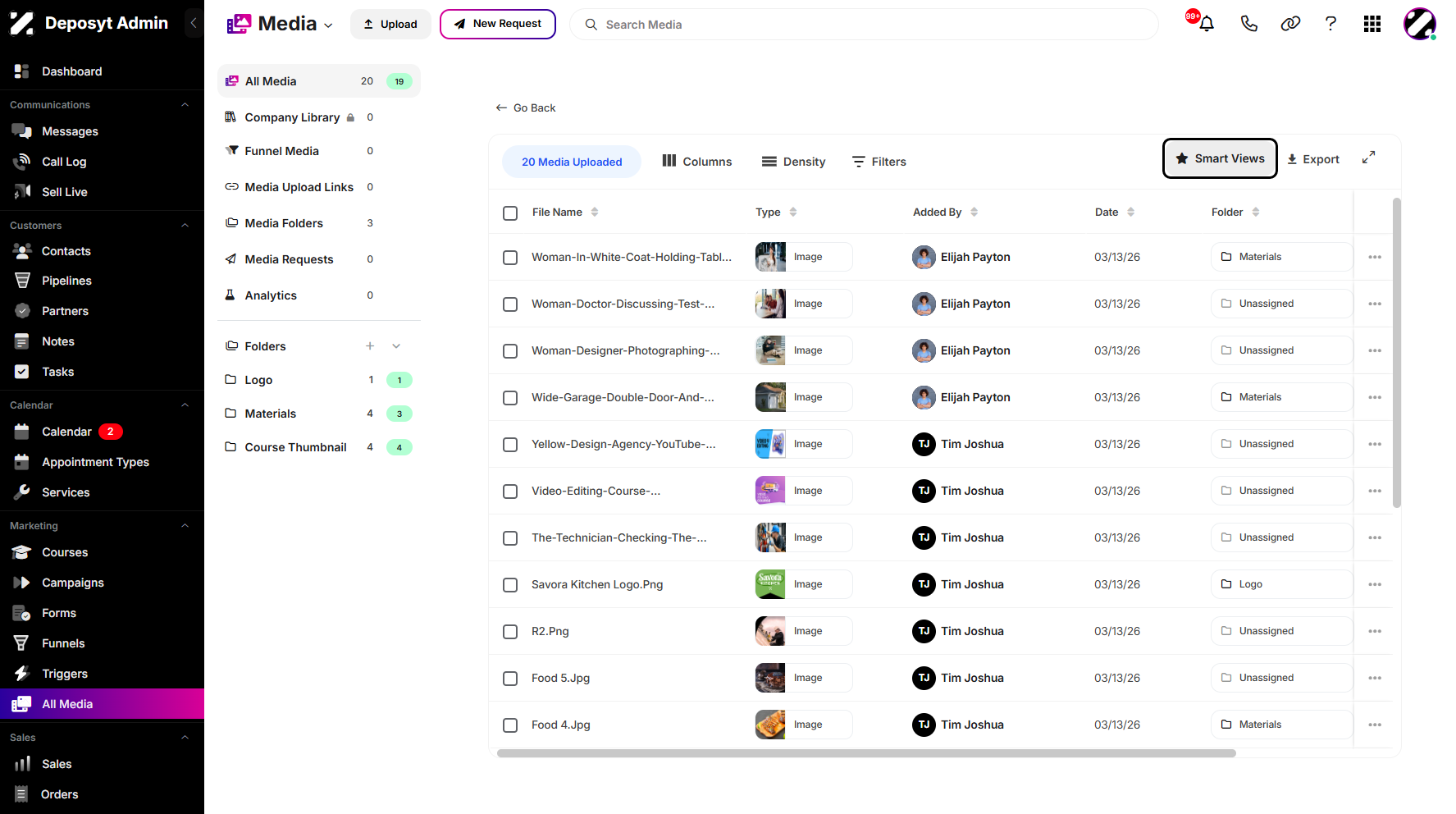Click the Upload button
The image size is (1456, 814).
tap(390, 24)
